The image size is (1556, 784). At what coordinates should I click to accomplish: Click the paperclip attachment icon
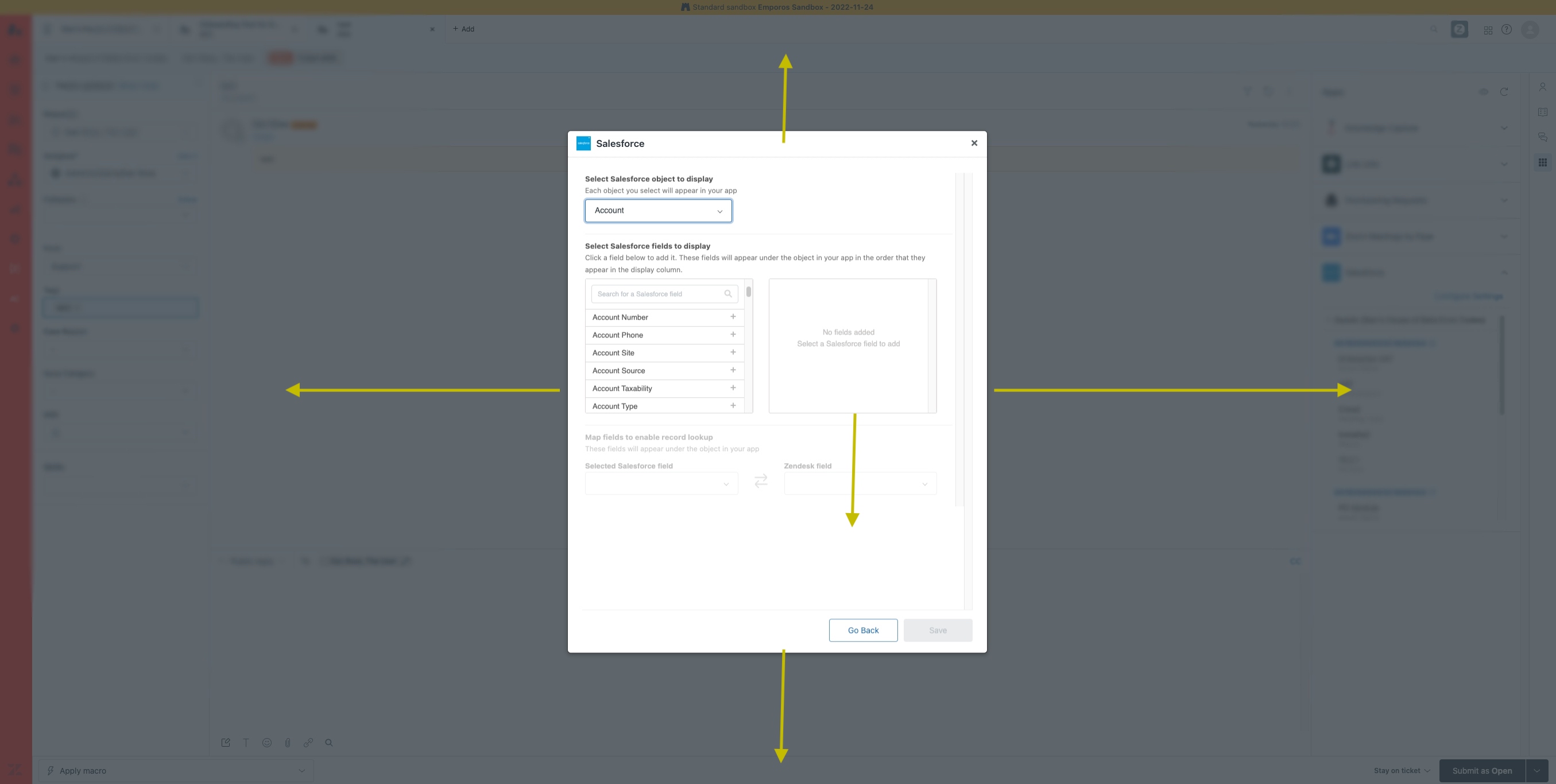(x=288, y=742)
